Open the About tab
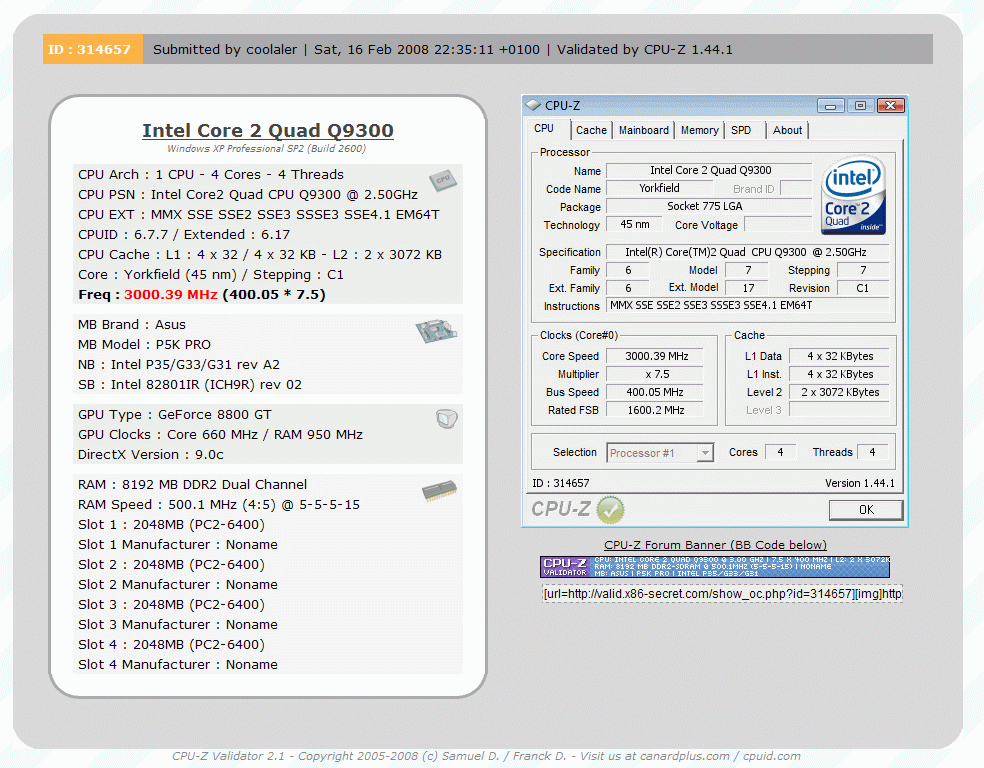 tap(787, 130)
